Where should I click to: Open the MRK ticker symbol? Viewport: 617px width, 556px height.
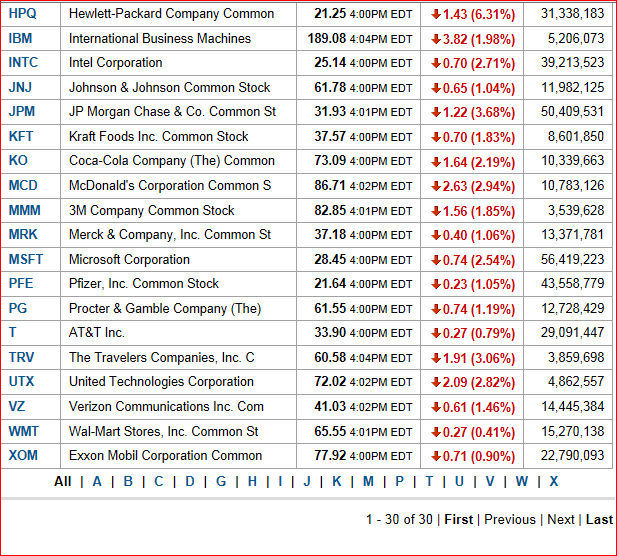coord(23,235)
